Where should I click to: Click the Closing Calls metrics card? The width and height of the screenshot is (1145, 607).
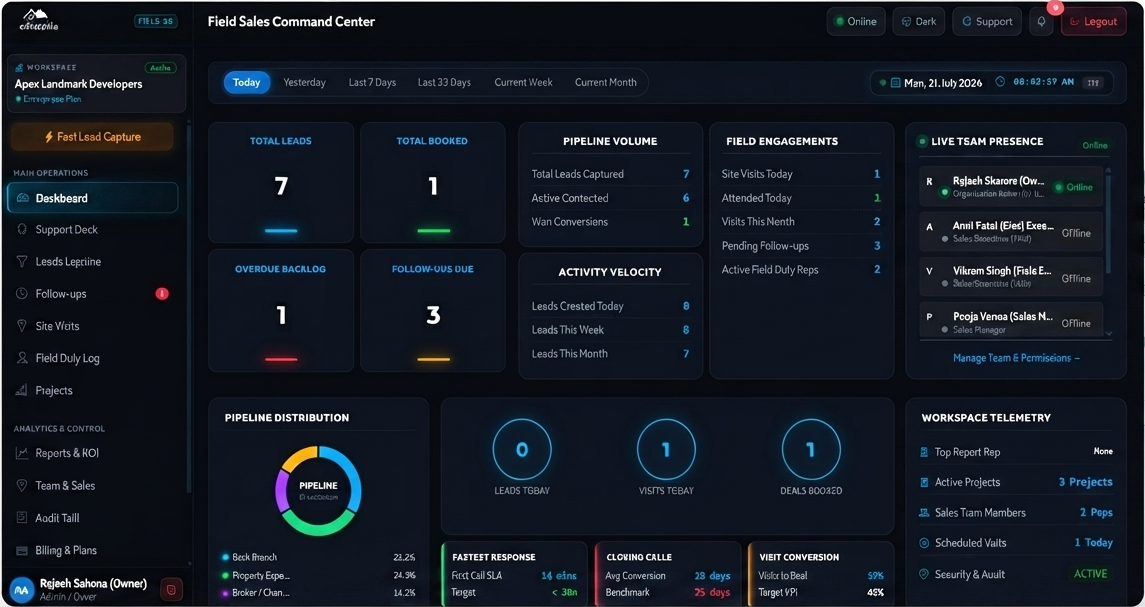(668, 574)
